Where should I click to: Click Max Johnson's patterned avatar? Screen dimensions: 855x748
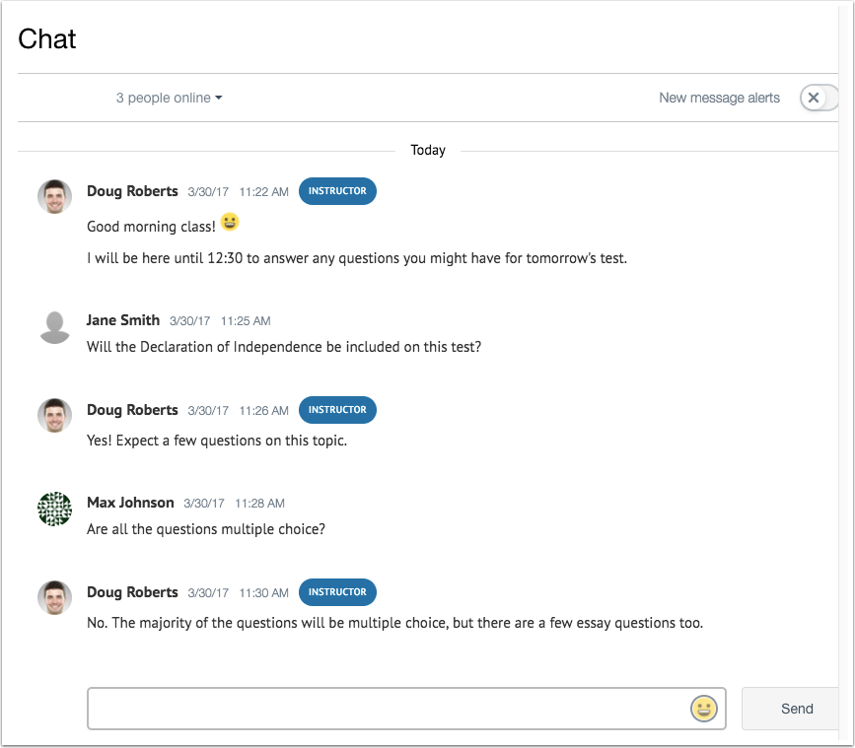point(55,509)
